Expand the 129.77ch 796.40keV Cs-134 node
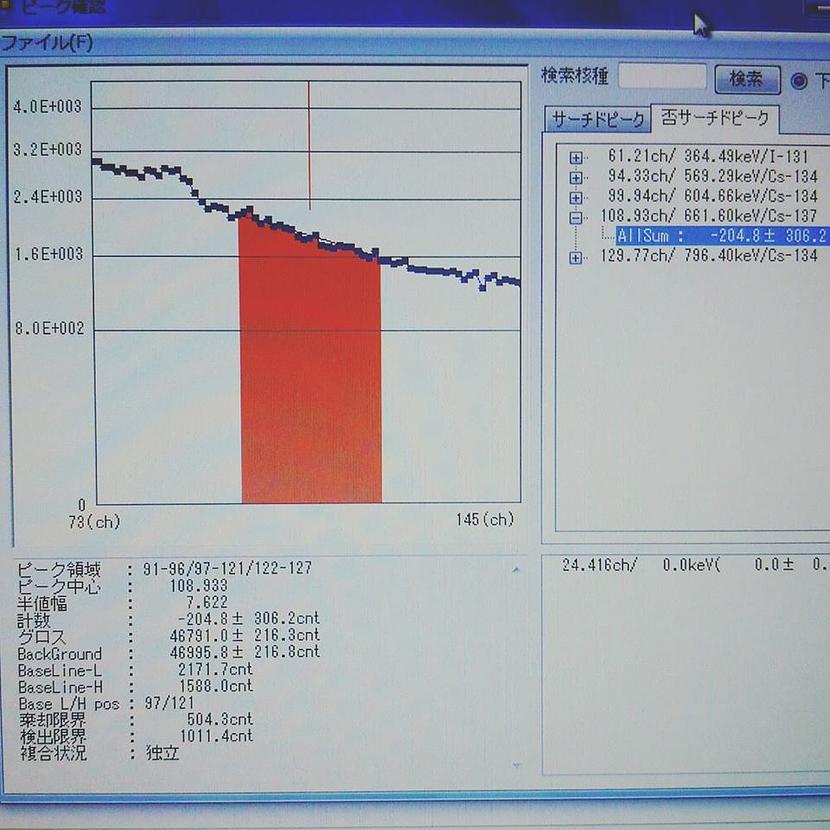The height and width of the screenshot is (830, 830). click(576, 258)
